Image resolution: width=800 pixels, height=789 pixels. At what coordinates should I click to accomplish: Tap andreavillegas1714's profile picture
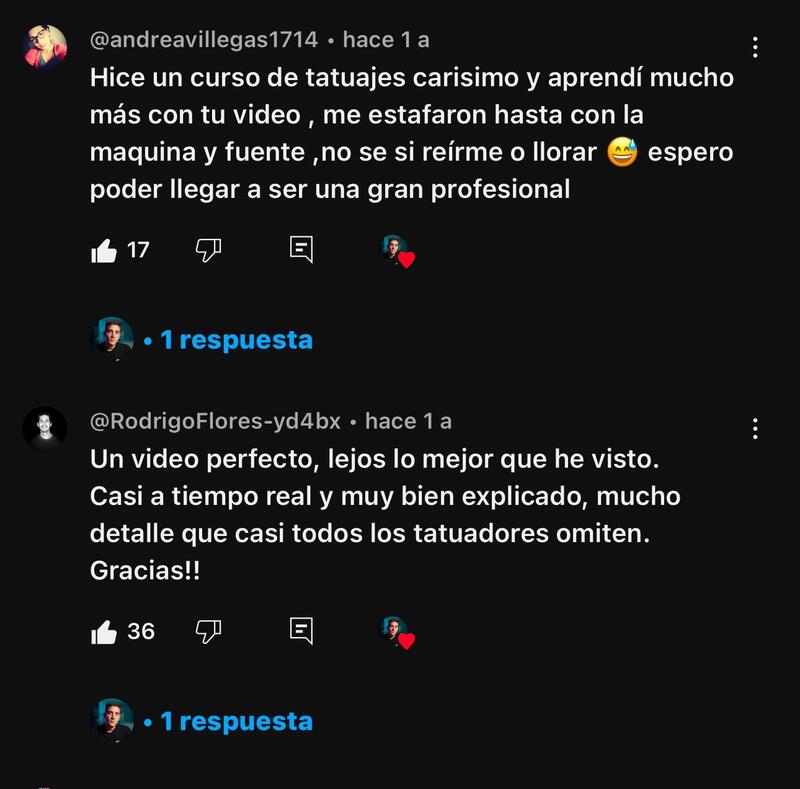pyautogui.click(x=45, y=46)
